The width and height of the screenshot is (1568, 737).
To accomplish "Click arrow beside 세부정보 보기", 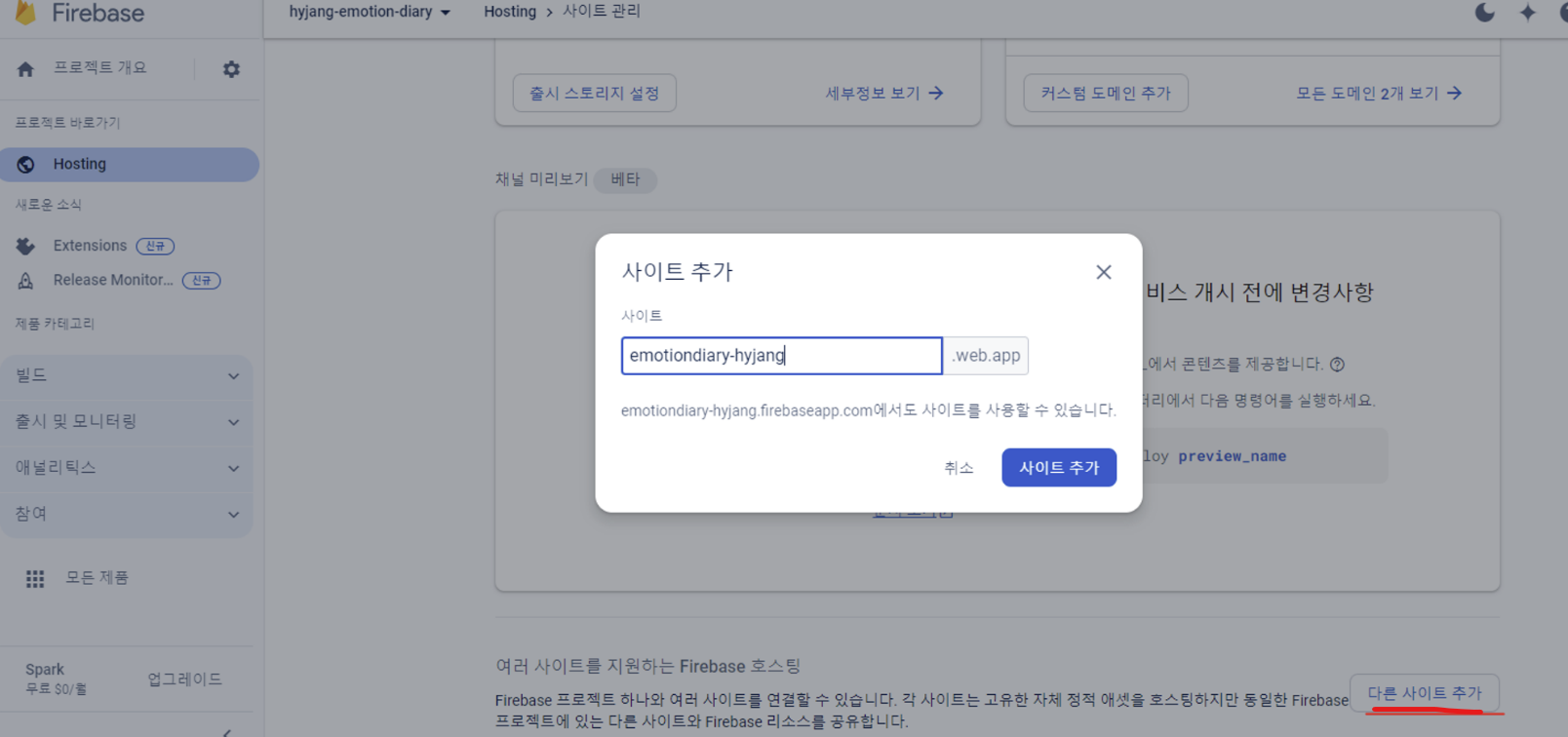I will click(x=936, y=94).
